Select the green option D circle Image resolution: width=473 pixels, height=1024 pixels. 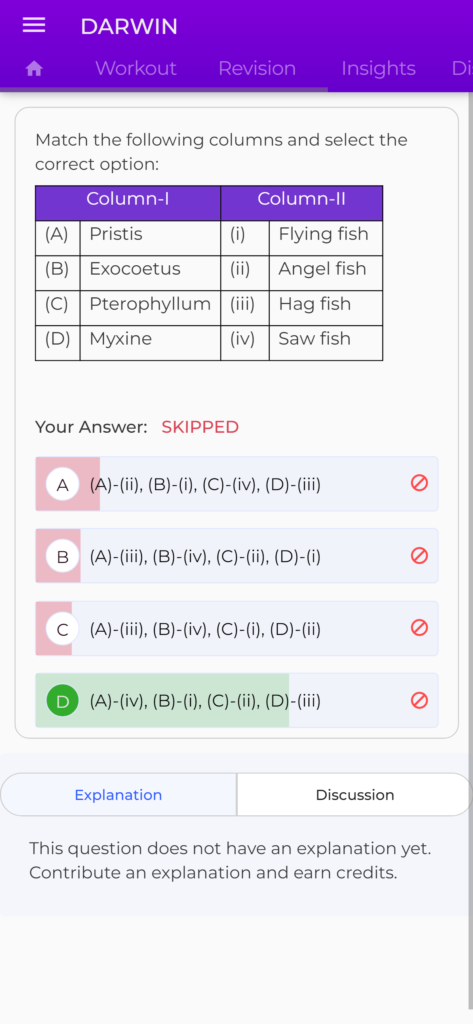click(63, 701)
